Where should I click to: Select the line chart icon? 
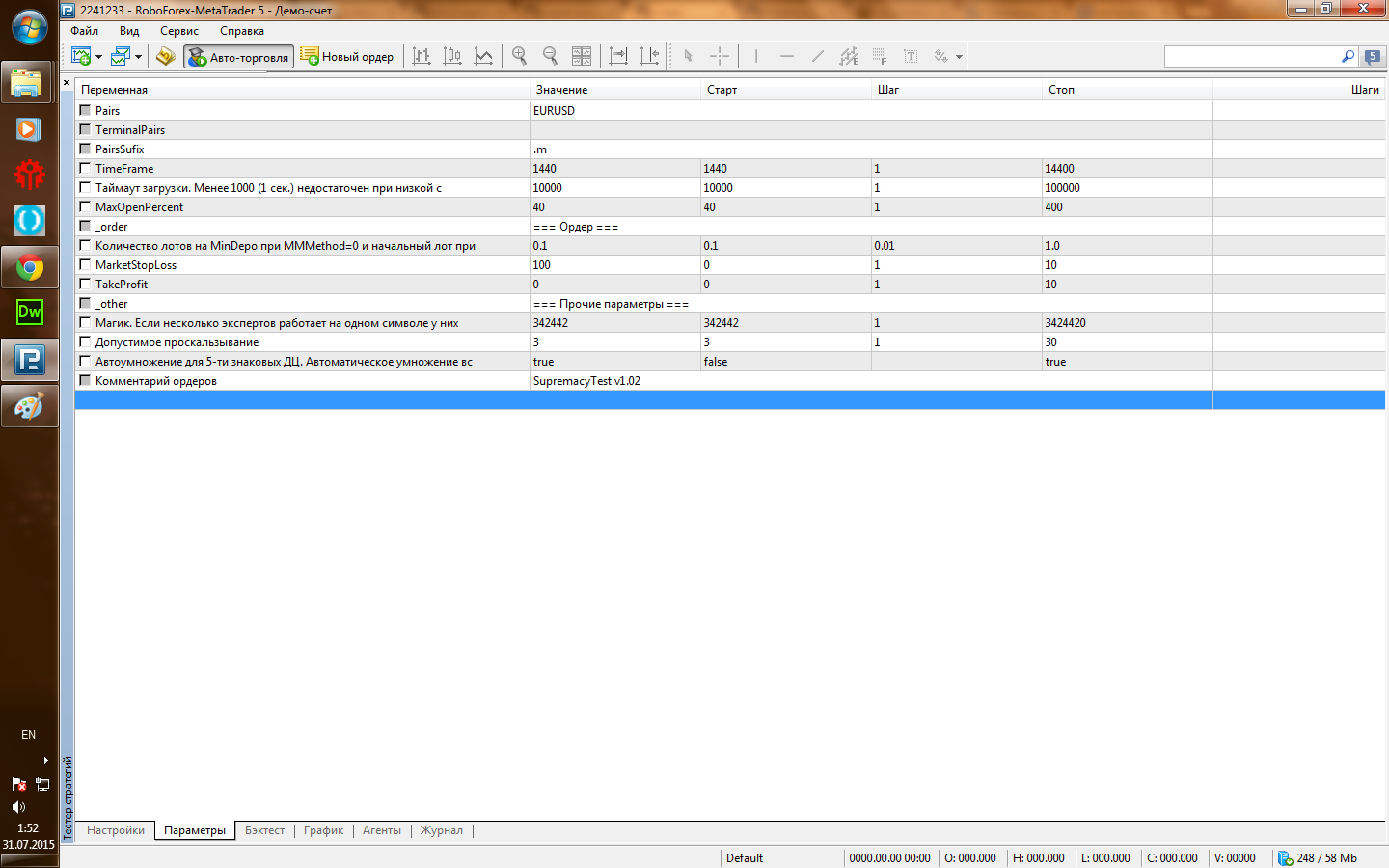(x=483, y=57)
